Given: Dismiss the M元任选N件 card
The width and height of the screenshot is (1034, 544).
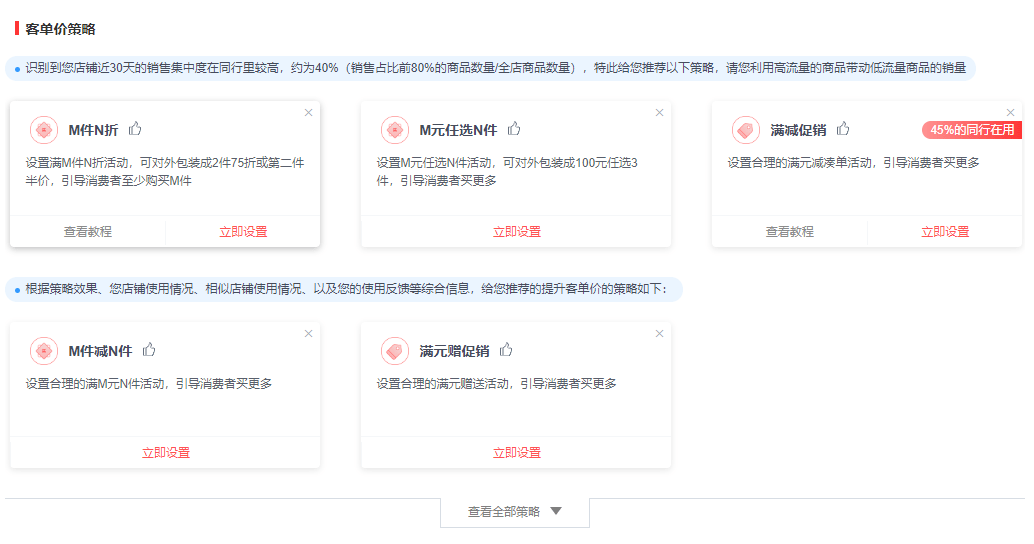Looking at the screenshot, I should tap(659, 113).
